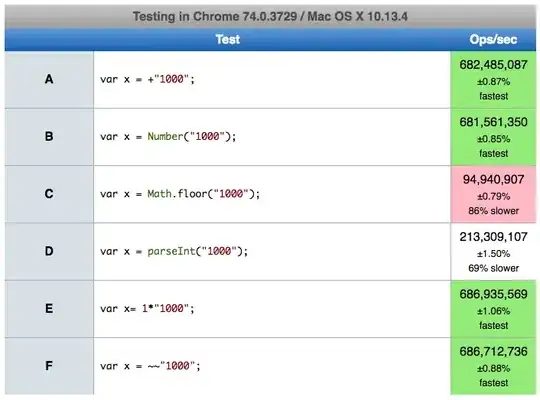Click the Ops/sec column header

point(493,39)
